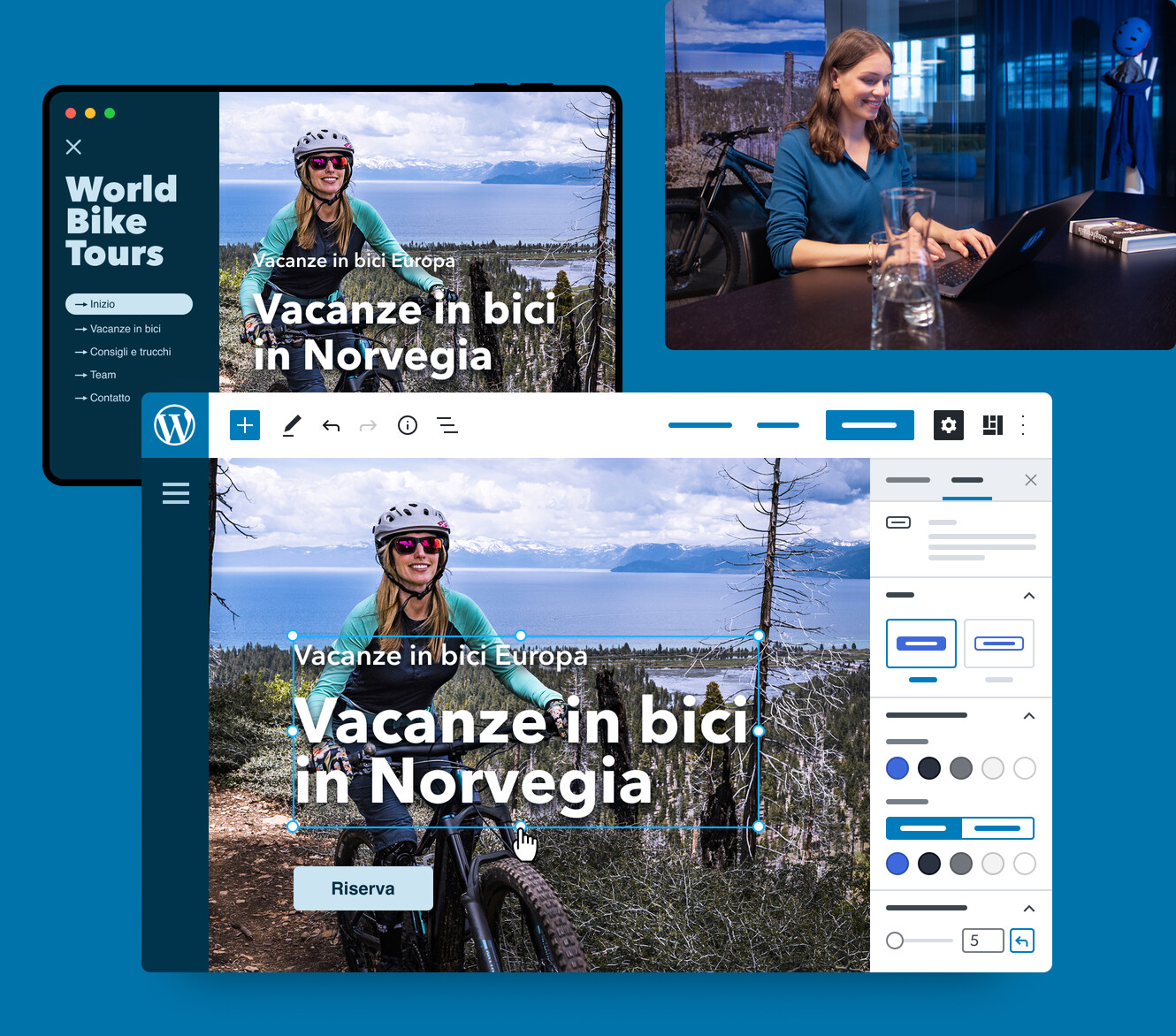Click the second shorter link in top bar
Image resolution: width=1176 pixels, height=1036 pixels.
[778, 425]
